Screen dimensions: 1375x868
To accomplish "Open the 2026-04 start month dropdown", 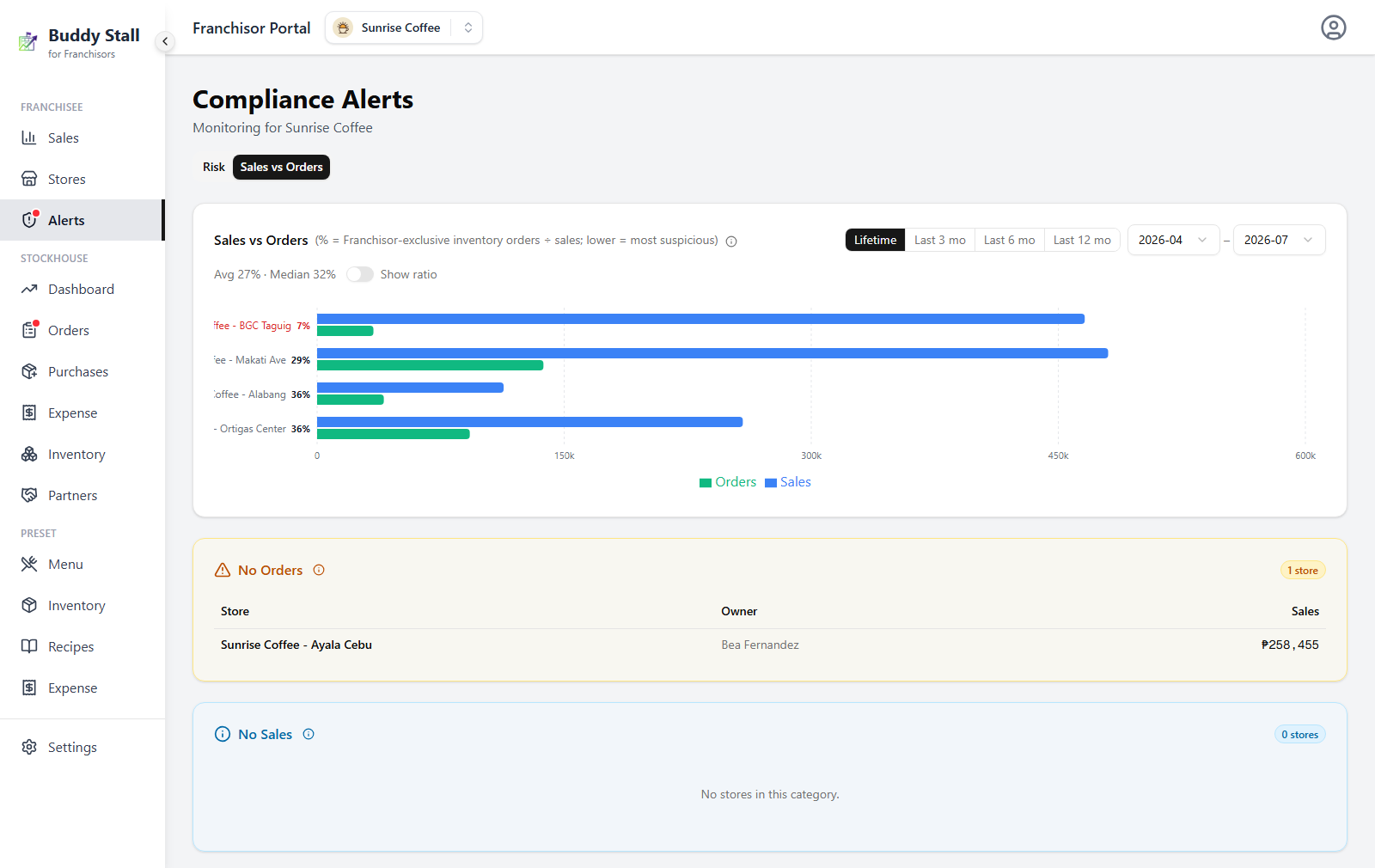I will coord(1173,240).
